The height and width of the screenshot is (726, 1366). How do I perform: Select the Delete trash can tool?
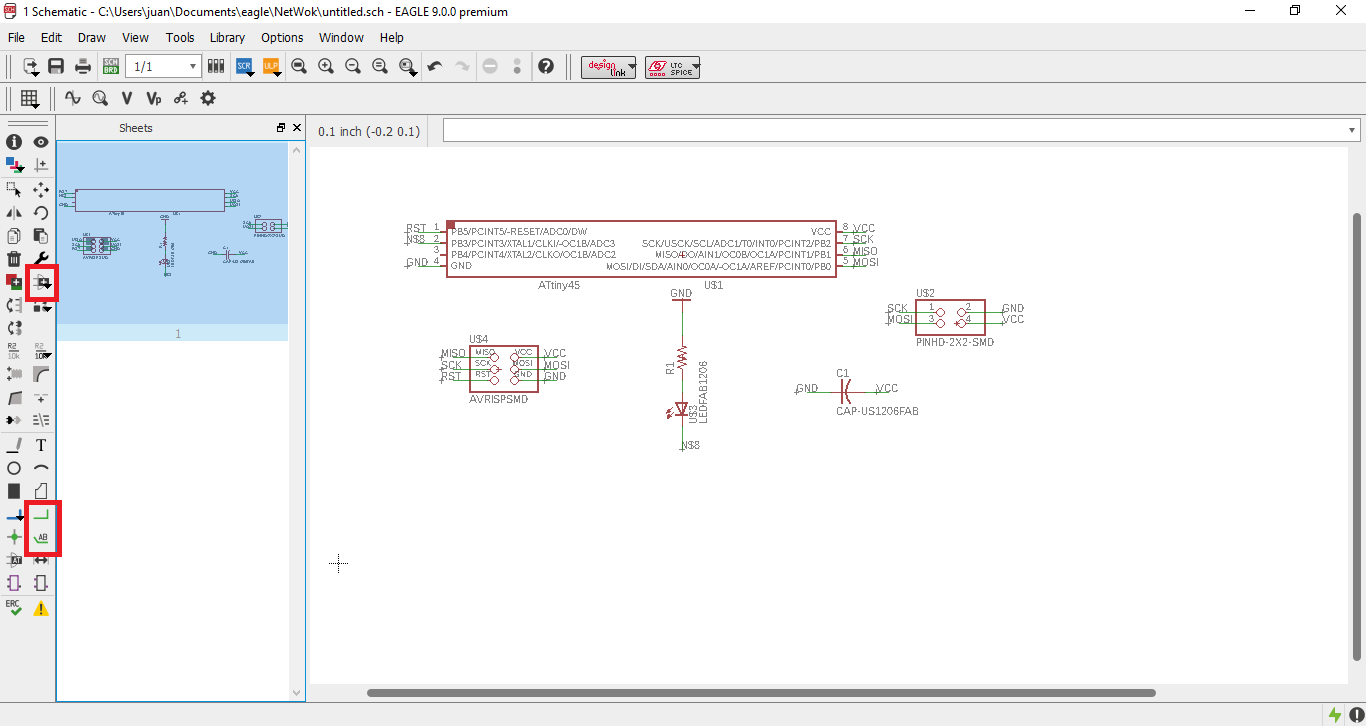coord(14,260)
